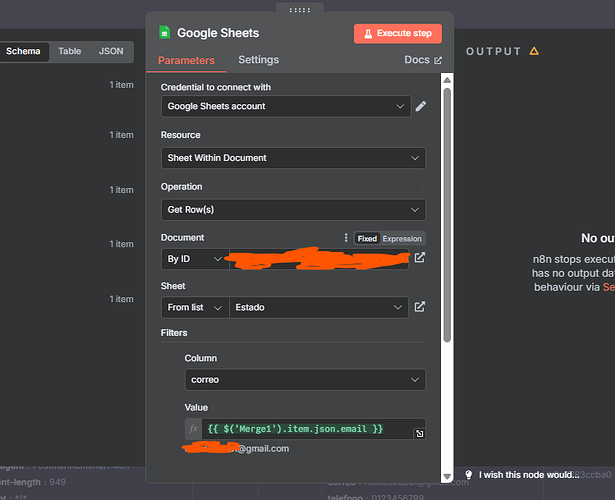
Task: Expand the Resource dropdown Sheet Within Document
Action: tap(293, 158)
